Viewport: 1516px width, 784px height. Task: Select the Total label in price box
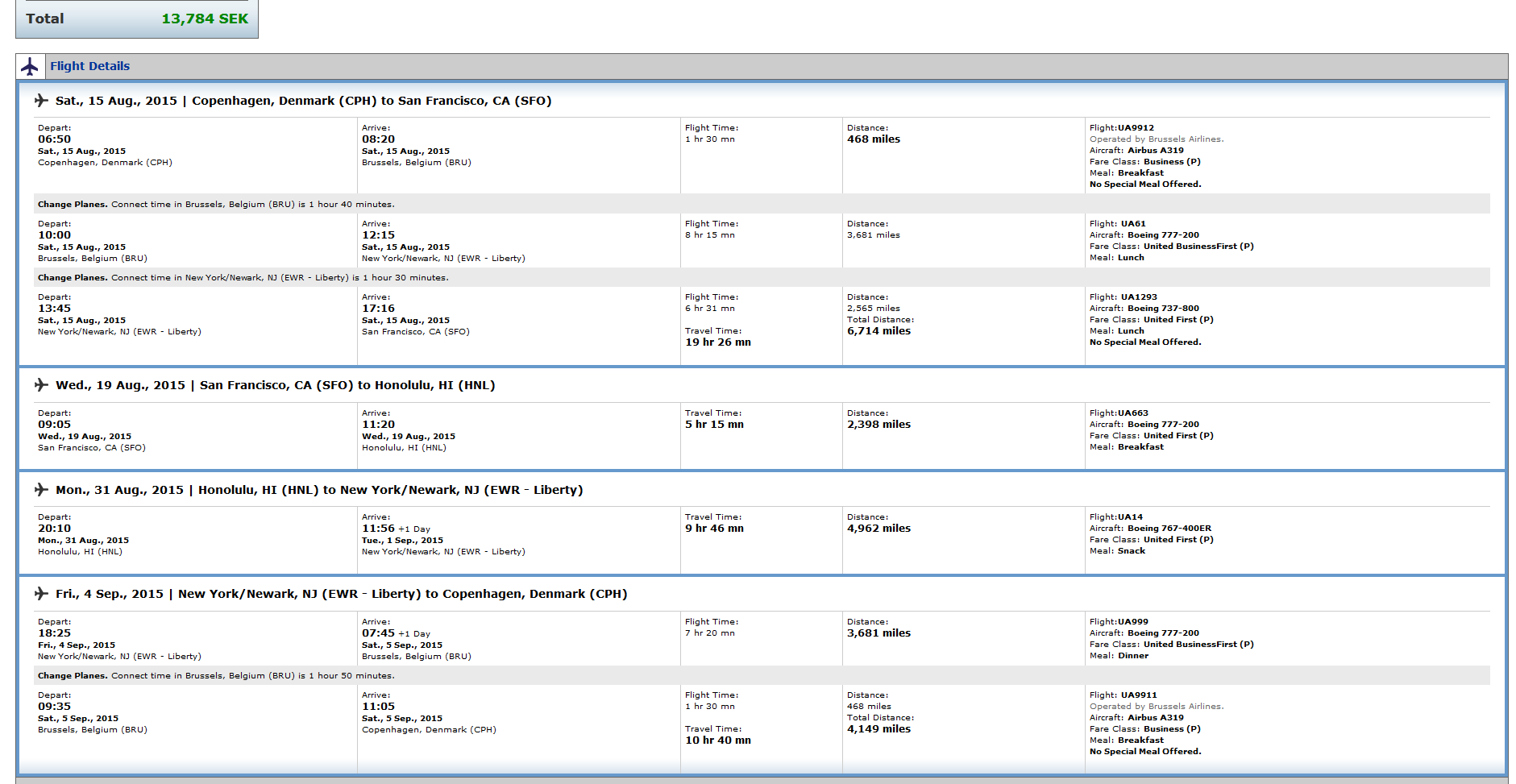(x=44, y=19)
